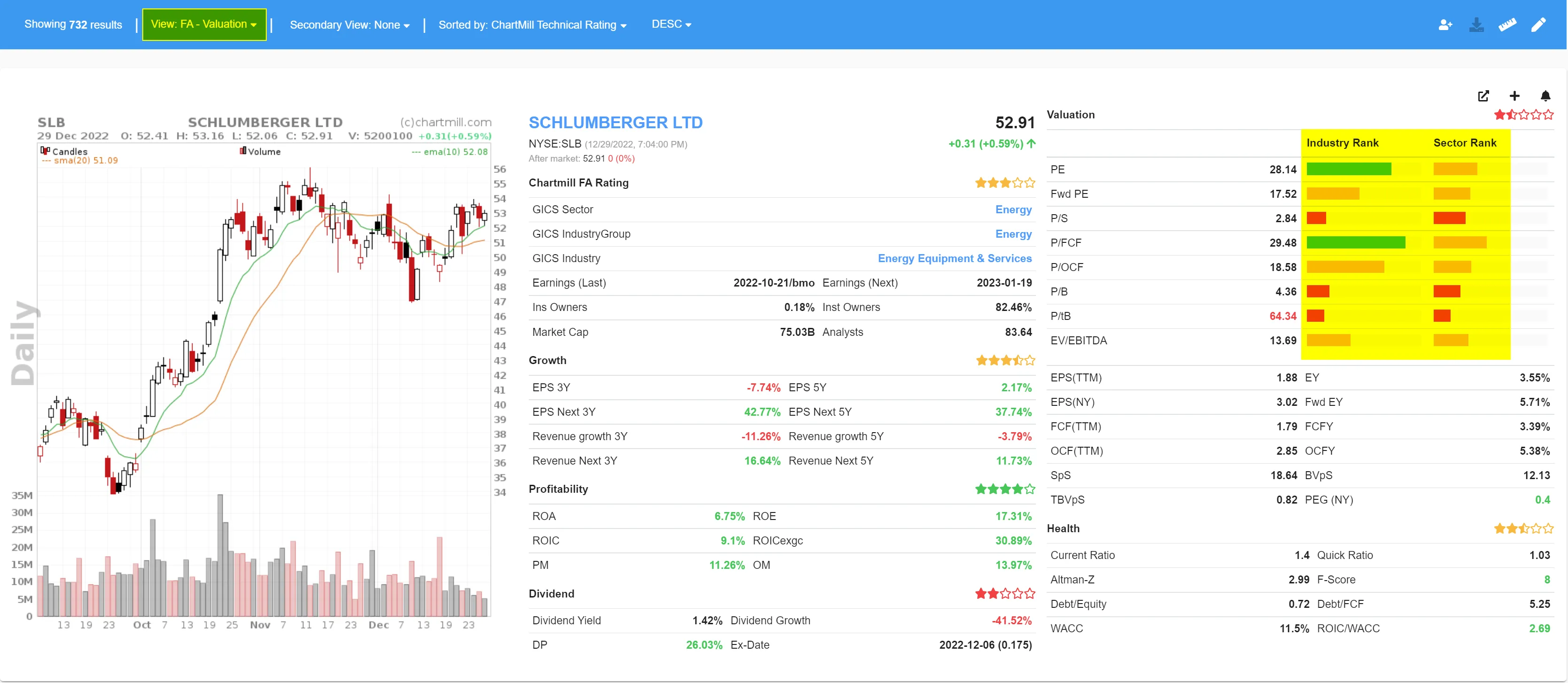Click the add user icon in top bar
This screenshot has height=683, width=1568.
(x=1445, y=25)
